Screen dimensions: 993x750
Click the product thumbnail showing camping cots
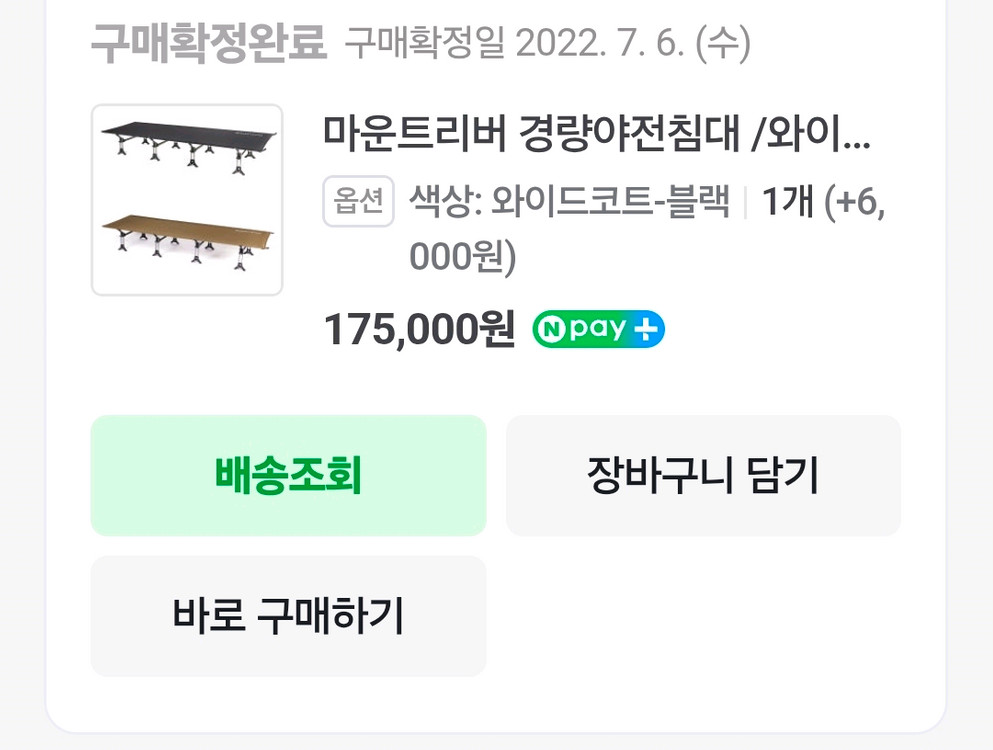coord(186,198)
